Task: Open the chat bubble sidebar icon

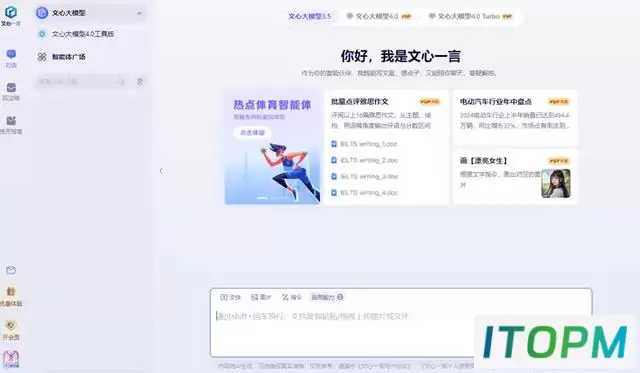Action: point(11,54)
